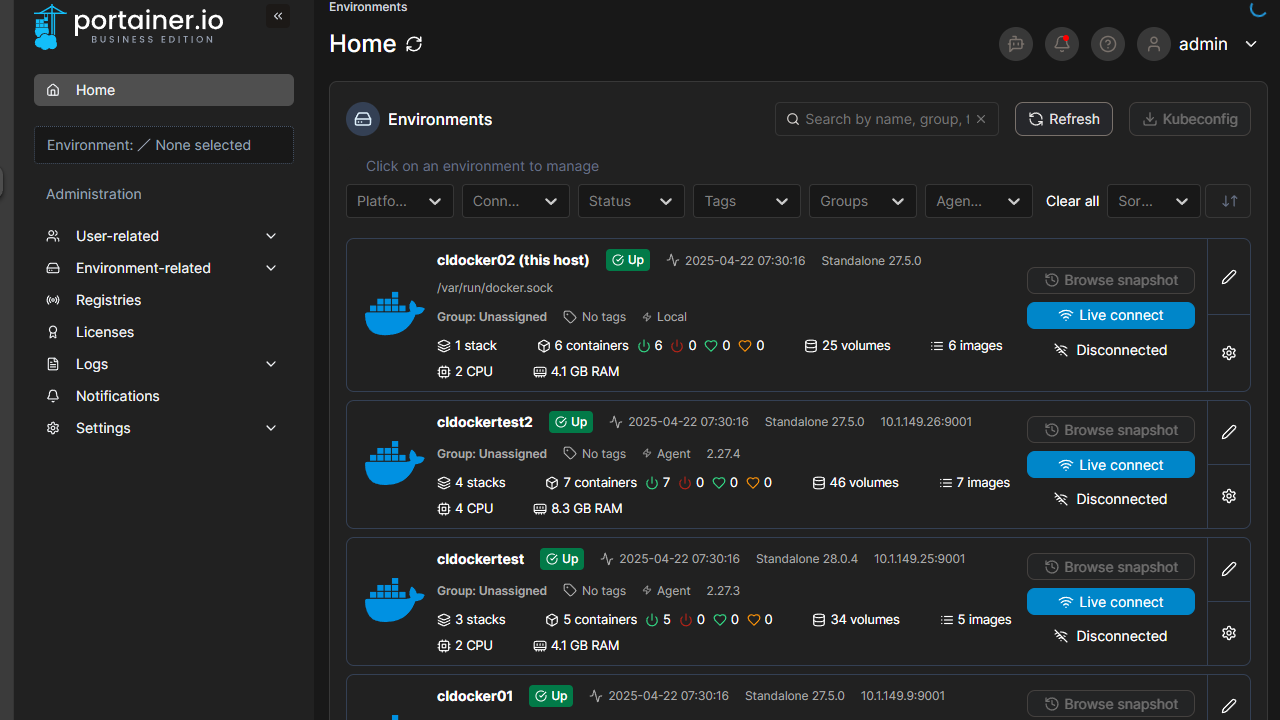Collapse the sidebar with the double-chevron icon
Viewport: 1280px width, 720px height.
click(278, 16)
